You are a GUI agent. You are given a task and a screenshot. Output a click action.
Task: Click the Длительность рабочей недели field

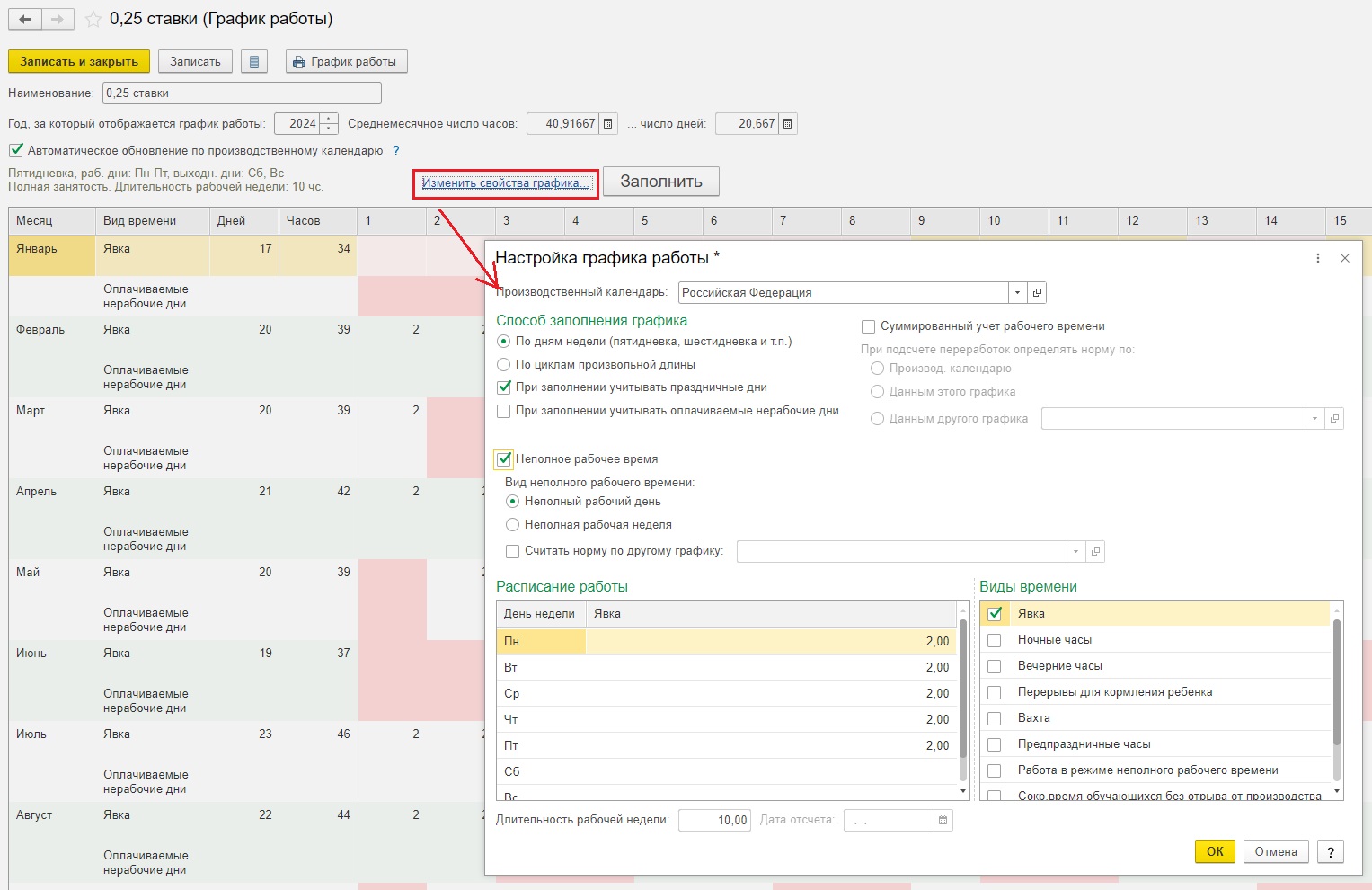(714, 820)
